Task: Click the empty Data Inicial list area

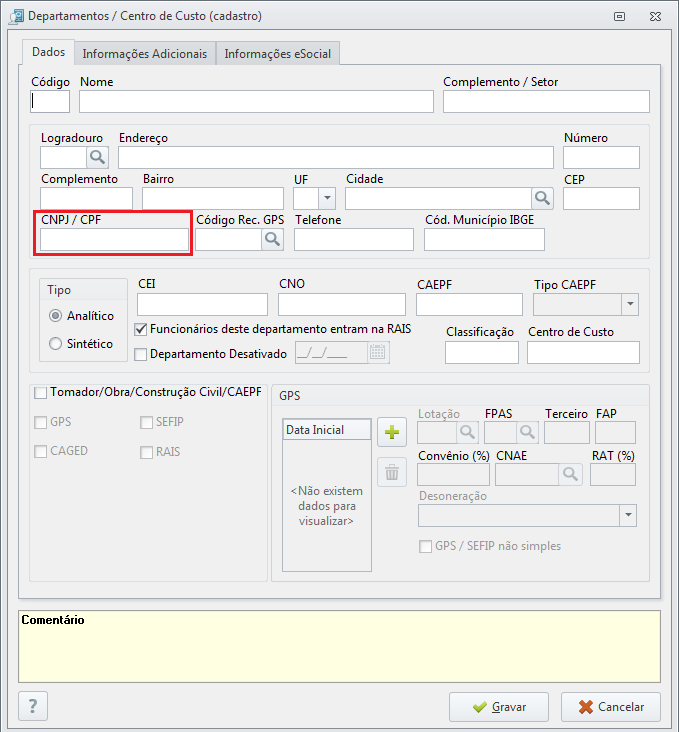Action: tap(326, 505)
